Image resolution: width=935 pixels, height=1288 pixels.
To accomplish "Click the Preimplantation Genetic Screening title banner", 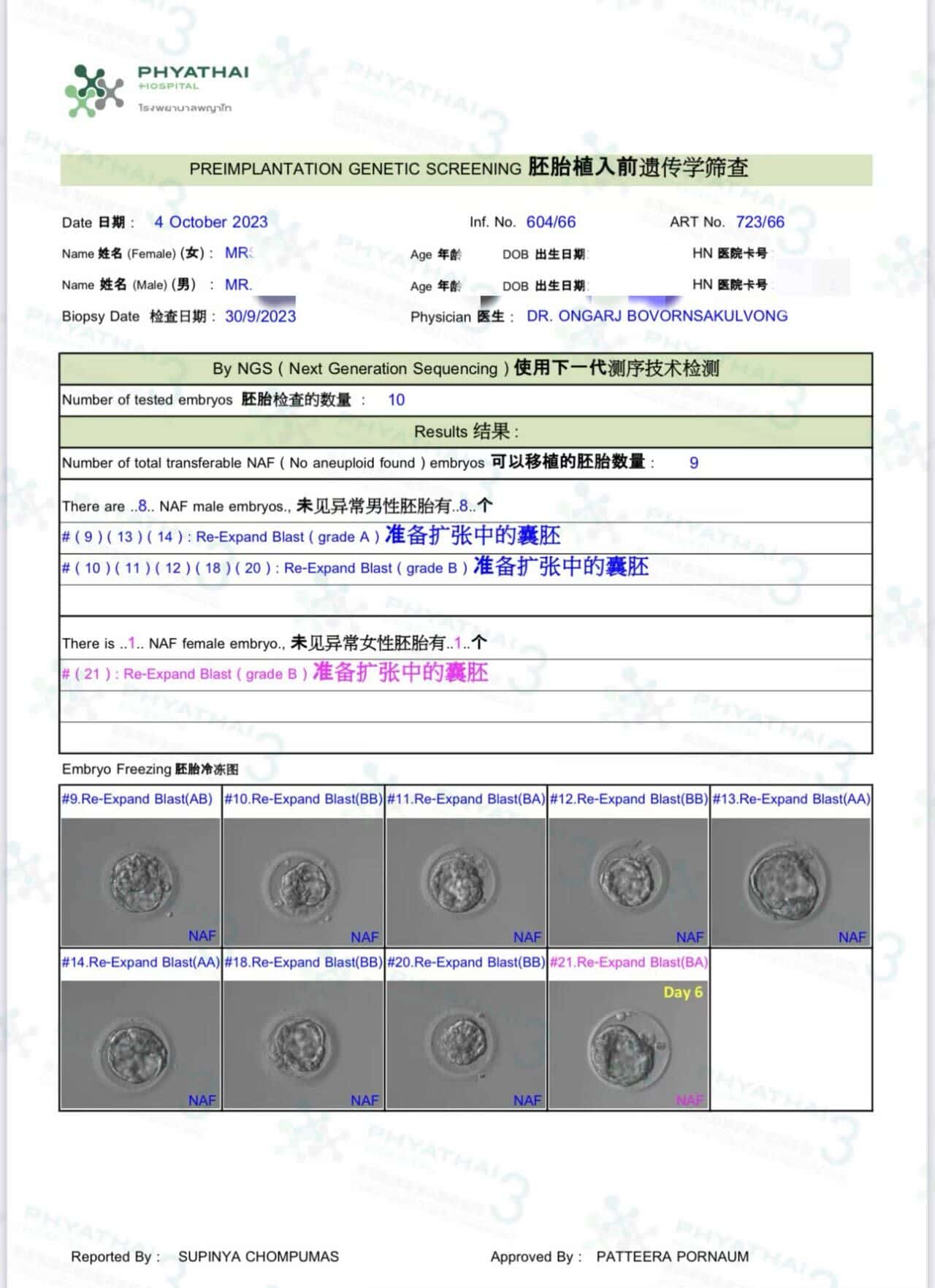I will tap(466, 169).
